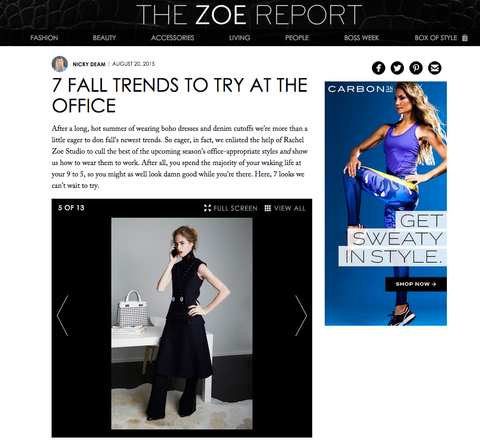Go to next slideshow image arrow
The width and height of the screenshot is (480, 443).
301,315
